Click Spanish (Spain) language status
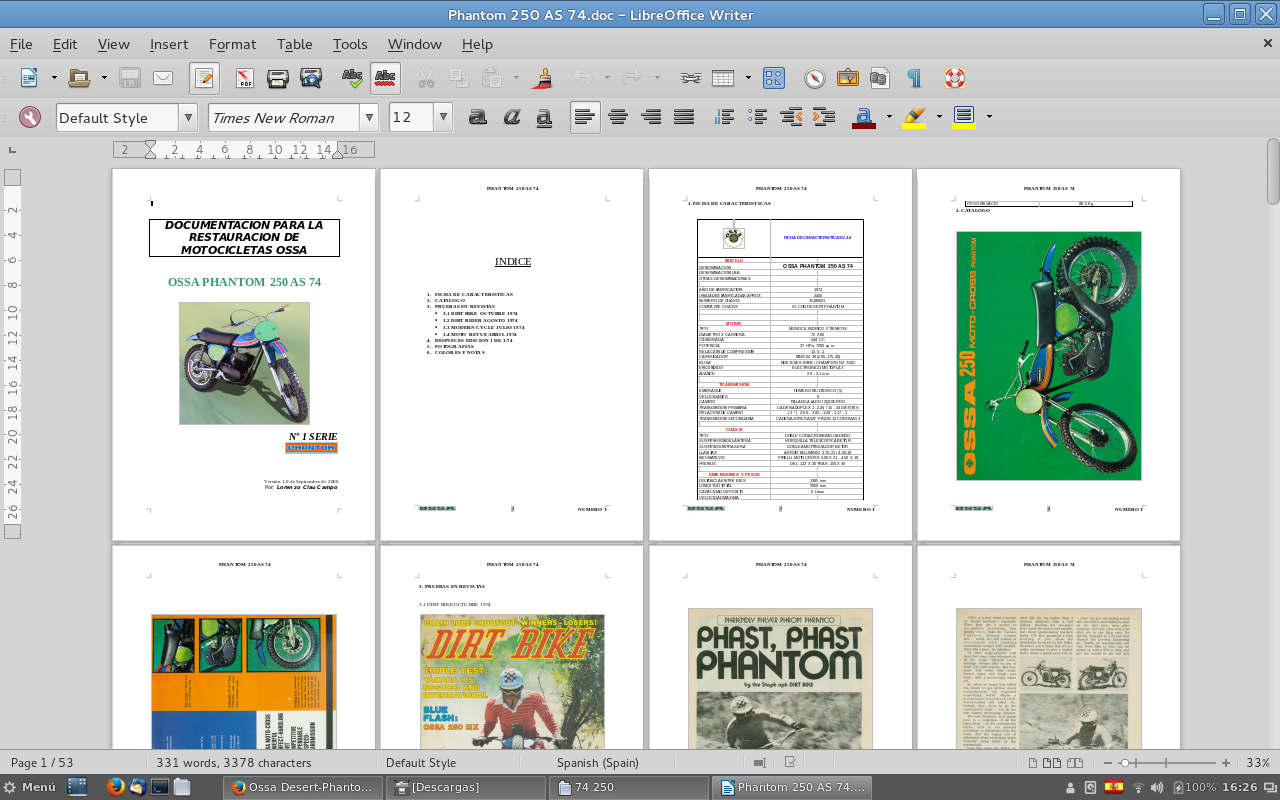This screenshot has width=1280, height=800. click(598, 763)
